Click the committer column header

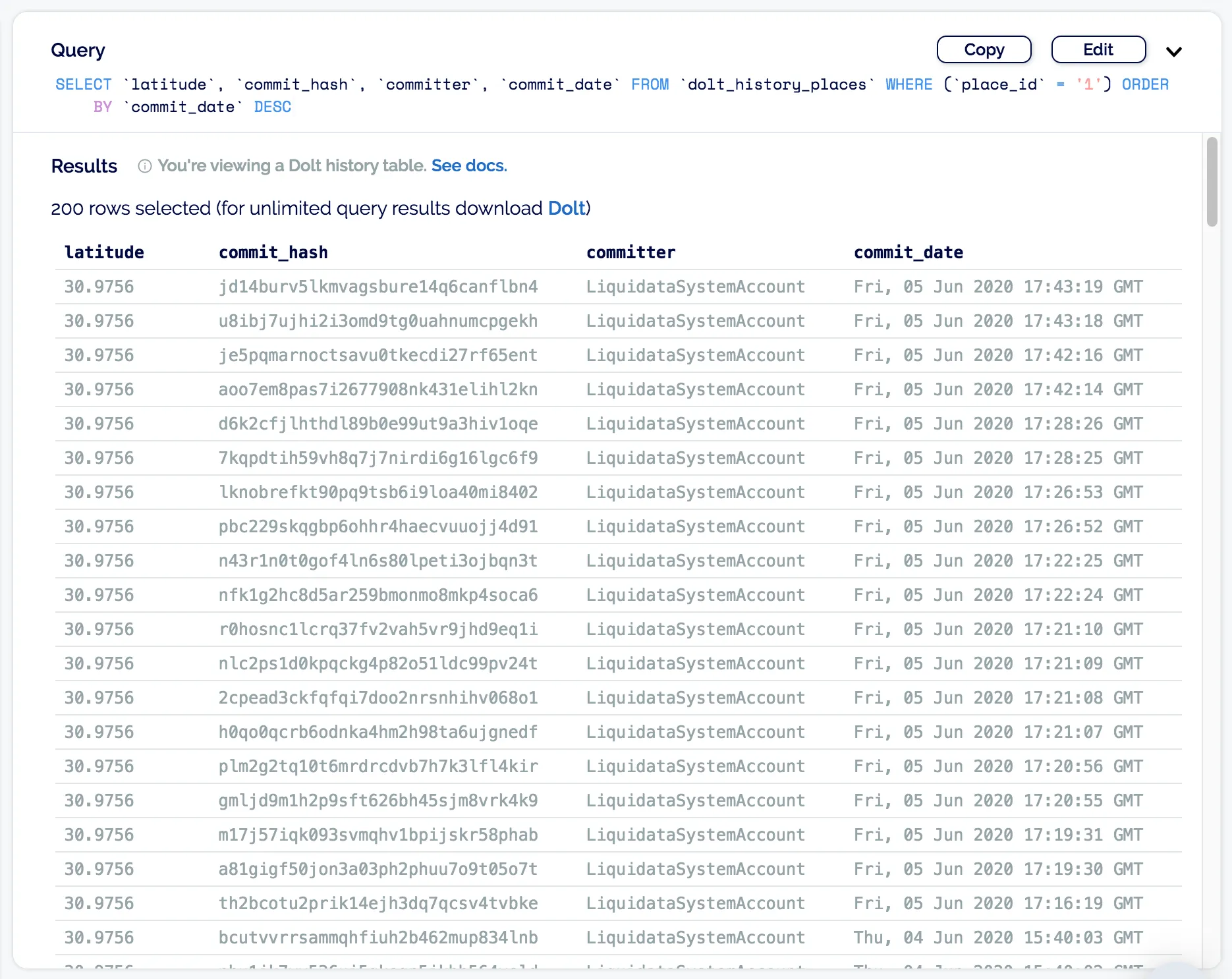630,253
